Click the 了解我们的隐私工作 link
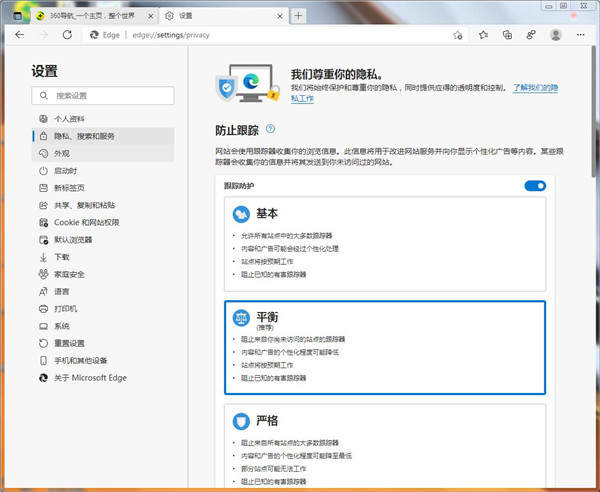The image size is (600, 492). click(548, 88)
